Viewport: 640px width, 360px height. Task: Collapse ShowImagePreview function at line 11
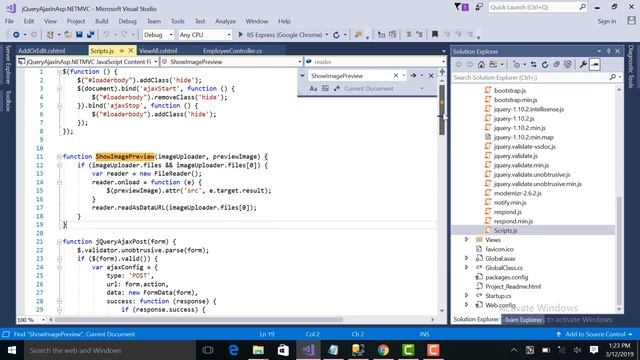[59, 157]
